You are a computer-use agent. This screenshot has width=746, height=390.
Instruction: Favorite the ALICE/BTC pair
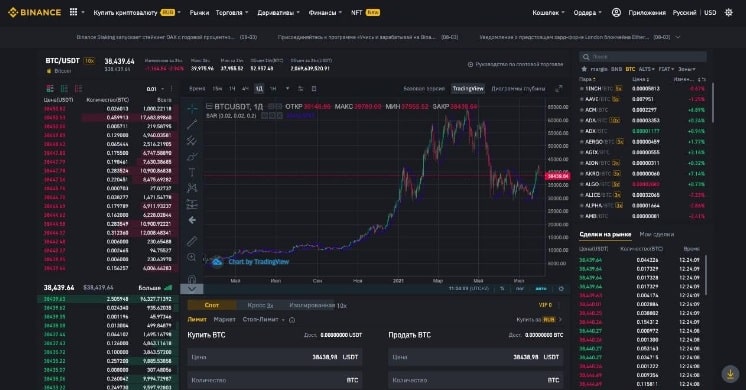click(x=581, y=195)
